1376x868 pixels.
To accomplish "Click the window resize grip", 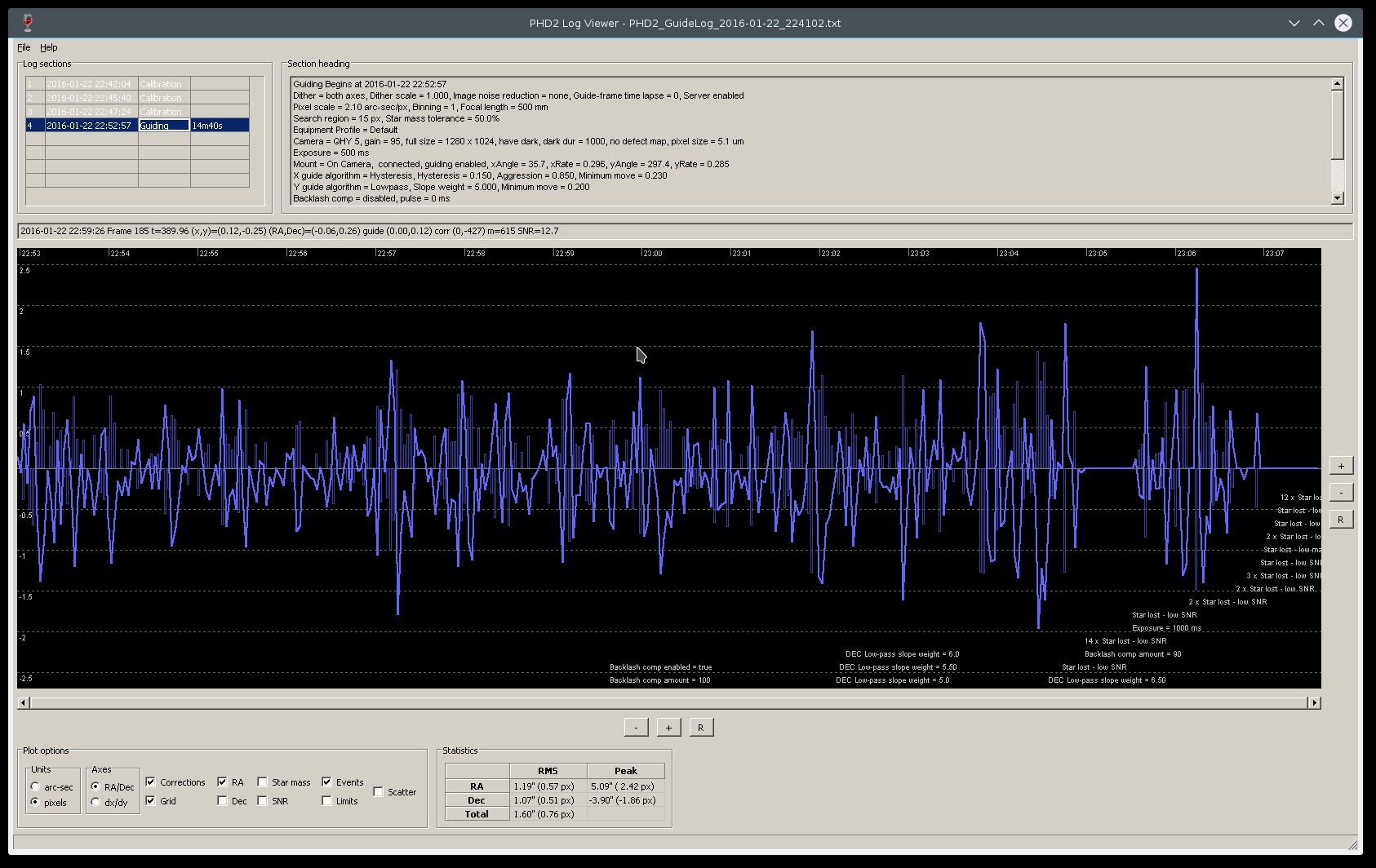I will coord(1353,844).
